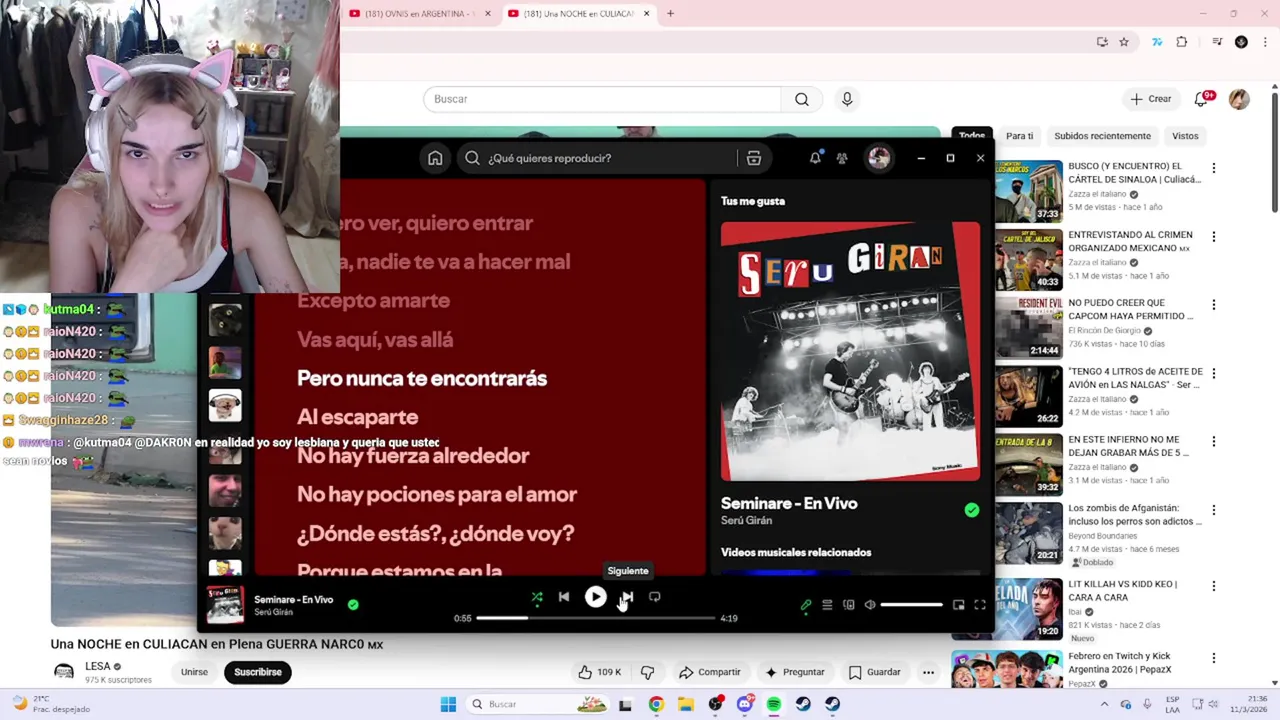Viewport: 1280px width, 720px height.
Task: Enter Spotify full screen mode
Action: pos(980,605)
